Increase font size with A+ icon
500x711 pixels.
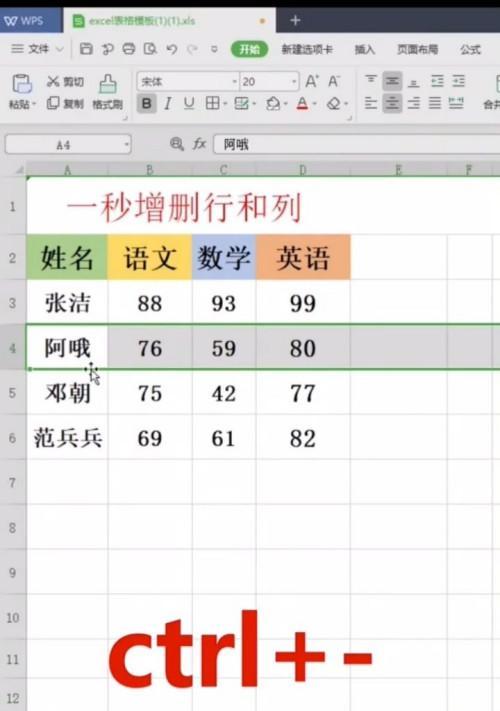(x=312, y=82)
